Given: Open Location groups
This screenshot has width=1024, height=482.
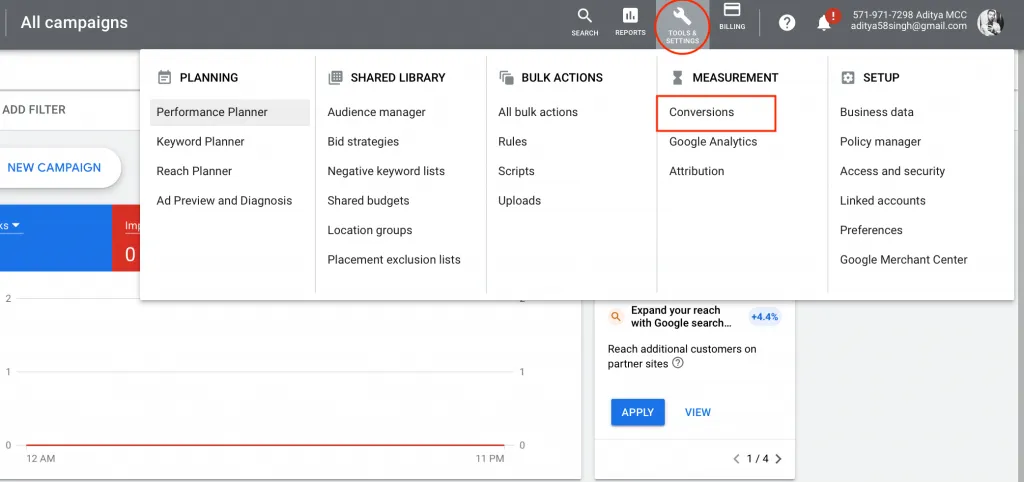Looking at the screenshot, I should [x=370, y=230].
